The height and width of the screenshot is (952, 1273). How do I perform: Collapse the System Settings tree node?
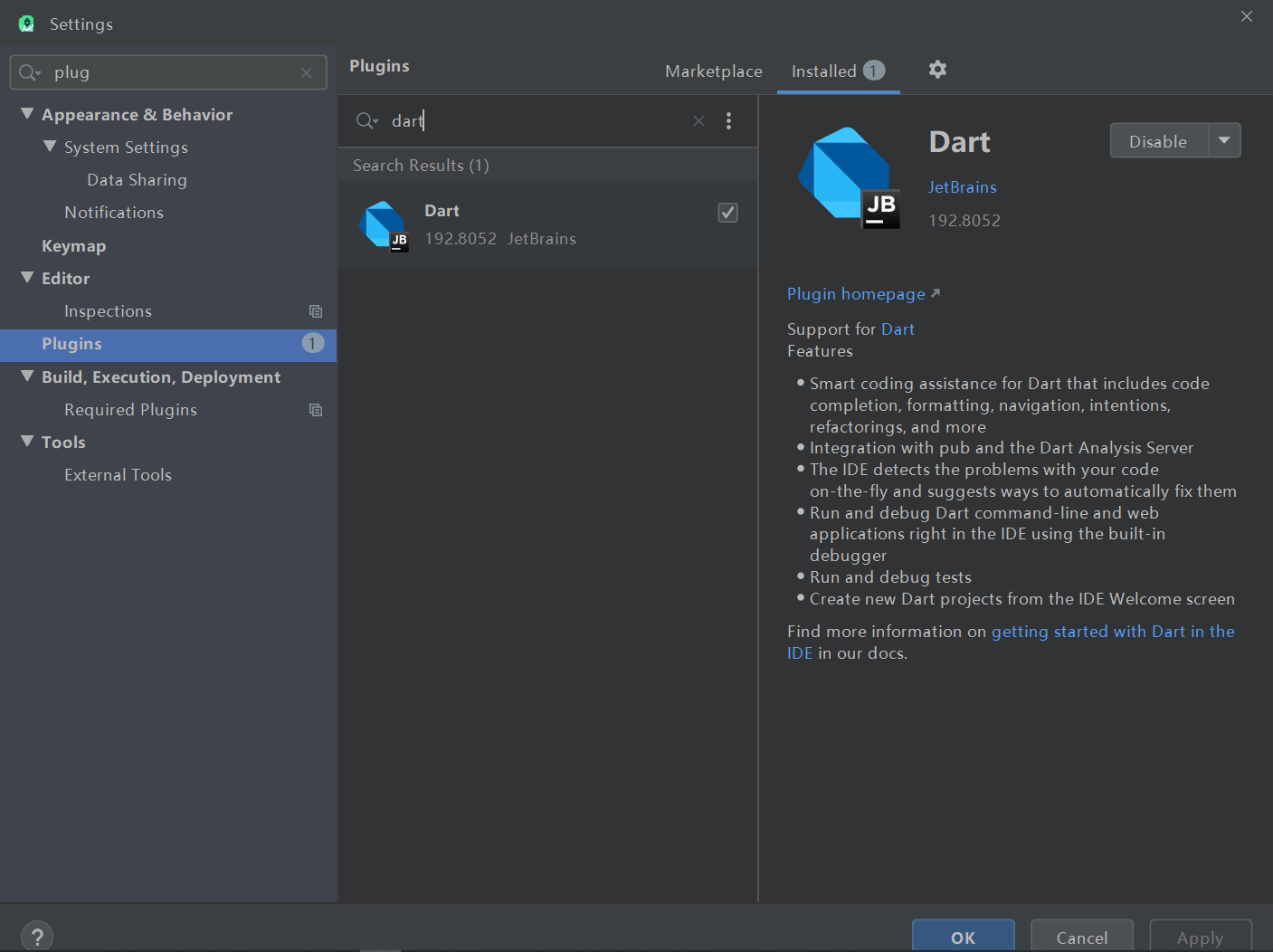[x=50, y=147]
